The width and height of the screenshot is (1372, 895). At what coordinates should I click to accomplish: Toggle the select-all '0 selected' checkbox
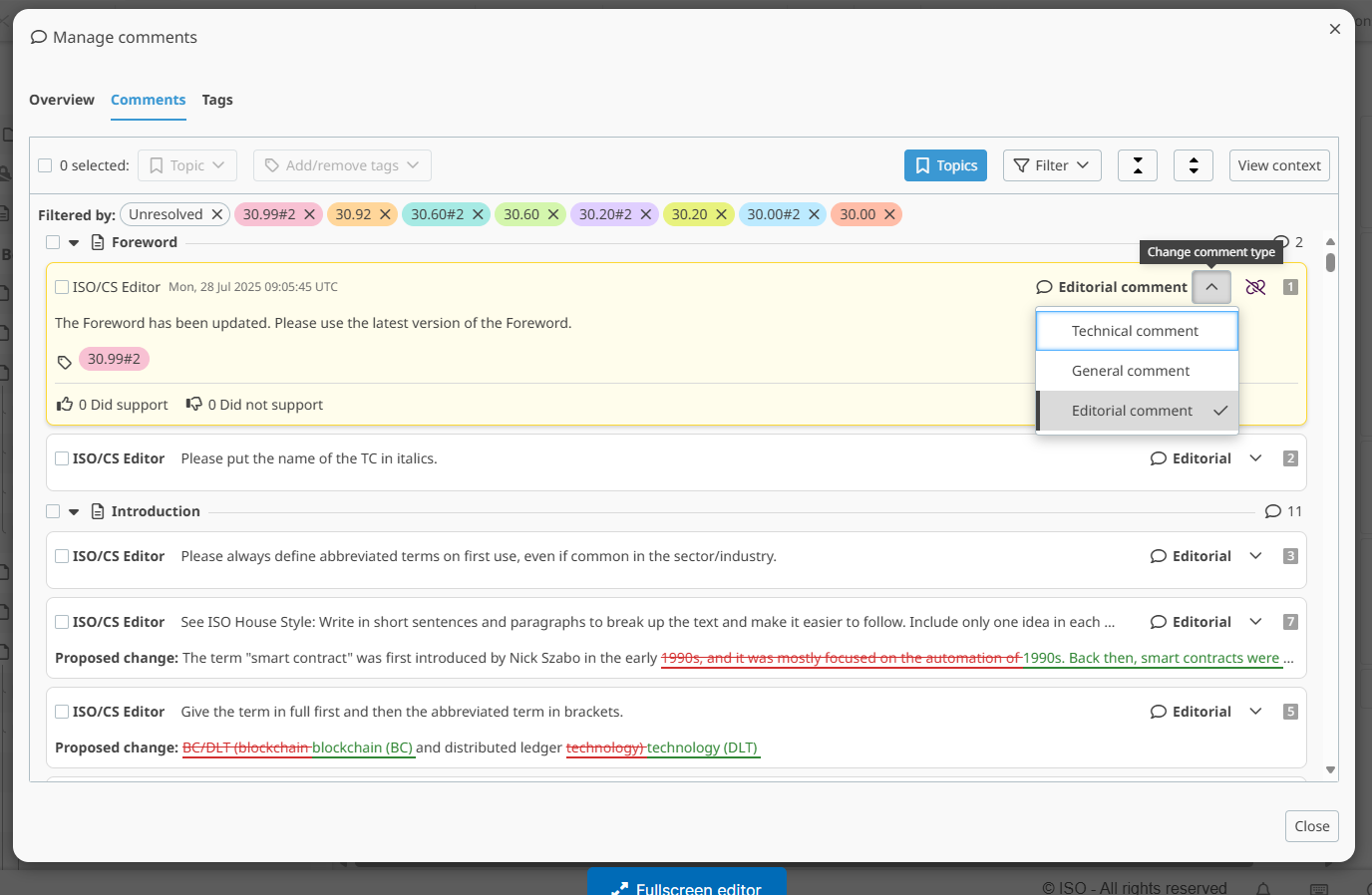(45, 165)
